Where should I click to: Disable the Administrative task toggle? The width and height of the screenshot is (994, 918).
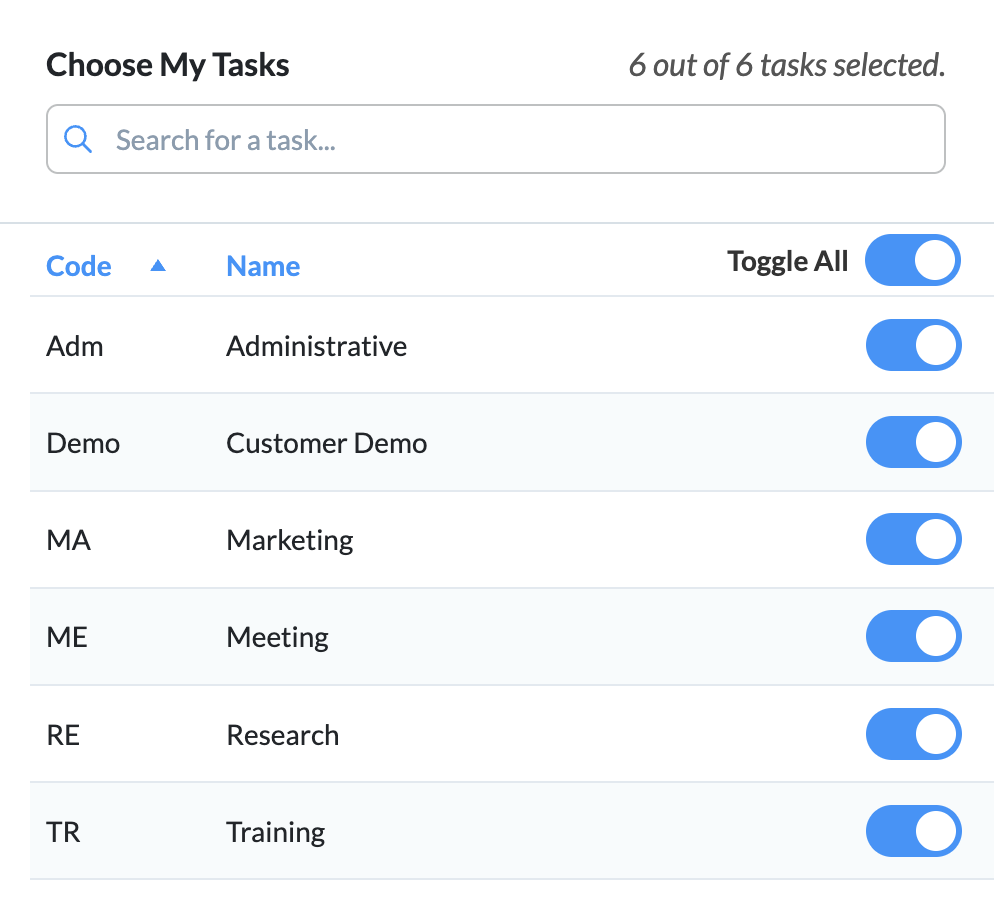[x=913, y=346]
